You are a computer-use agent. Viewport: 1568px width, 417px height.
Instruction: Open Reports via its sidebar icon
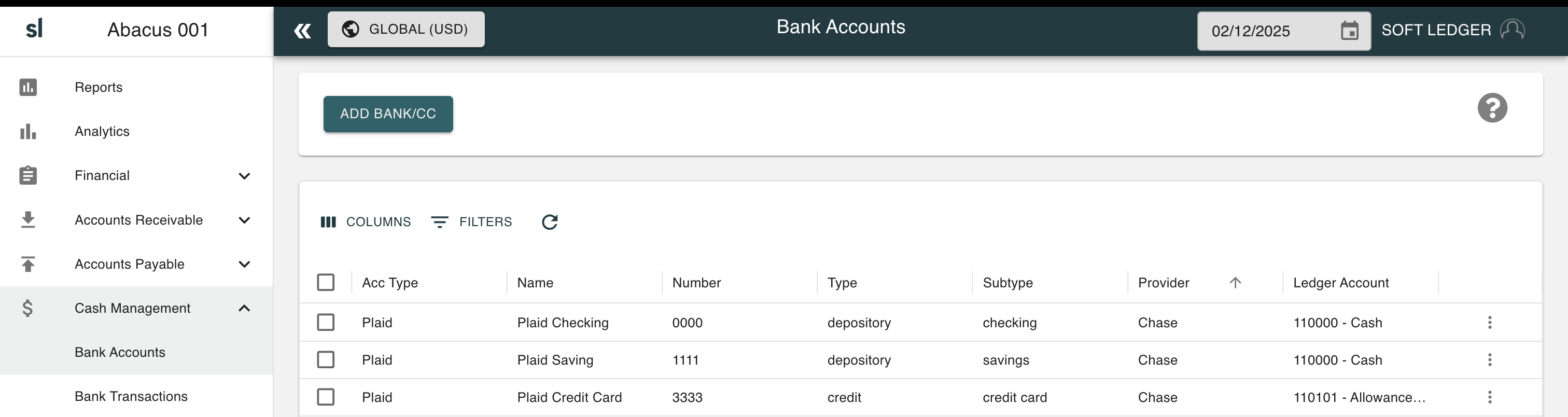tap(28, 87)
